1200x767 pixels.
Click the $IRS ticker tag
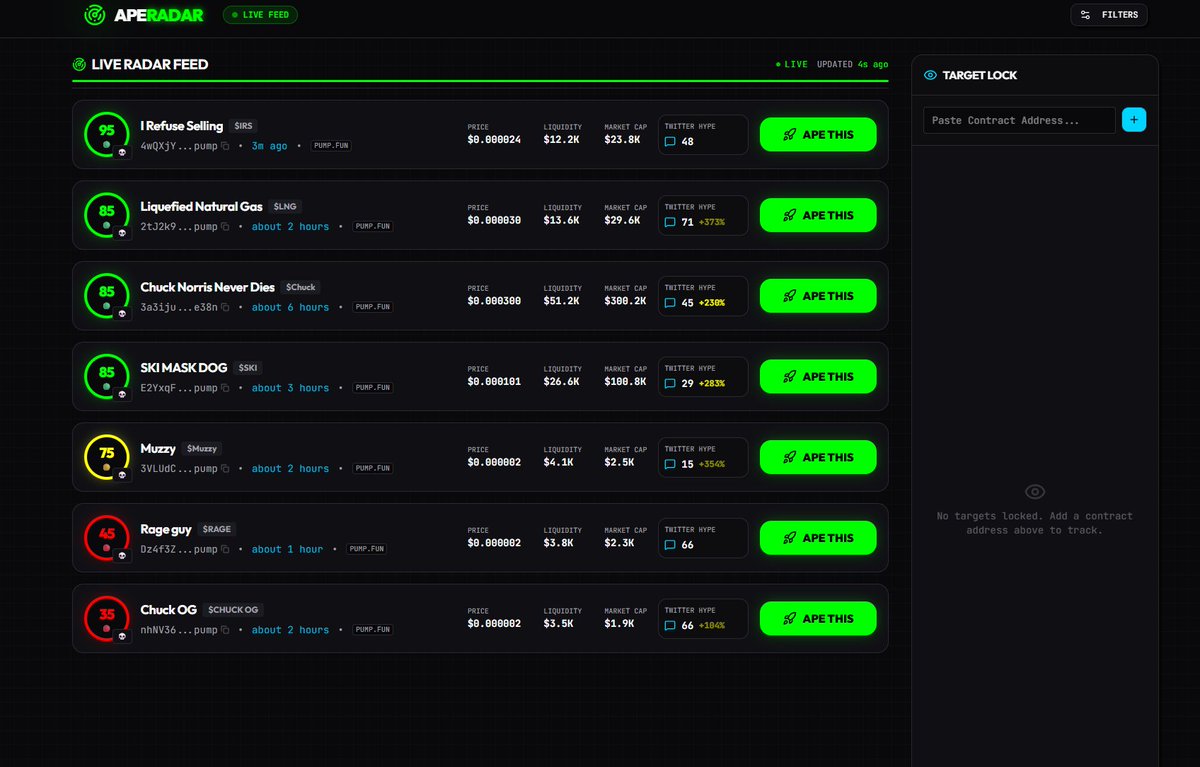[244, 126]
